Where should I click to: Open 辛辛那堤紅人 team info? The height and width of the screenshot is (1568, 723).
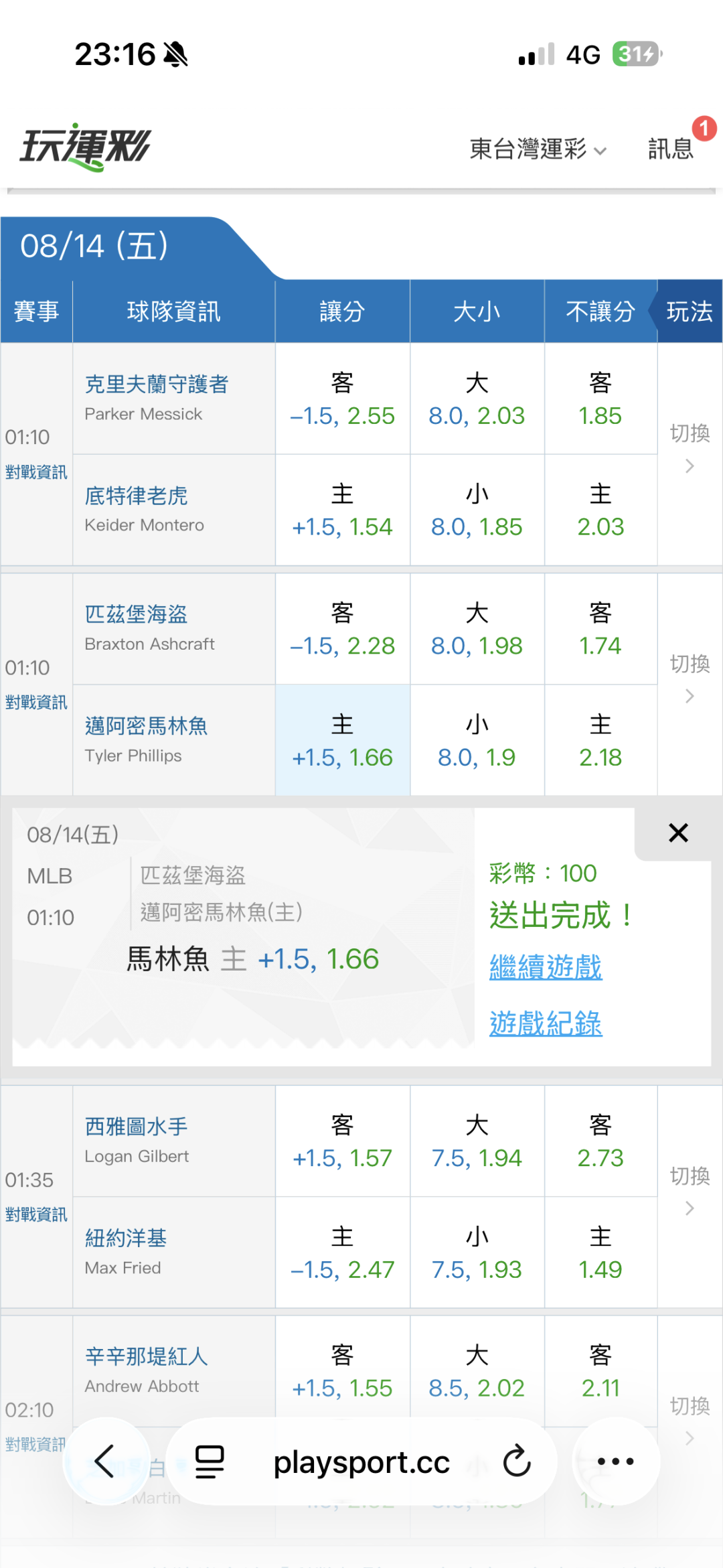coord(146,1356)
